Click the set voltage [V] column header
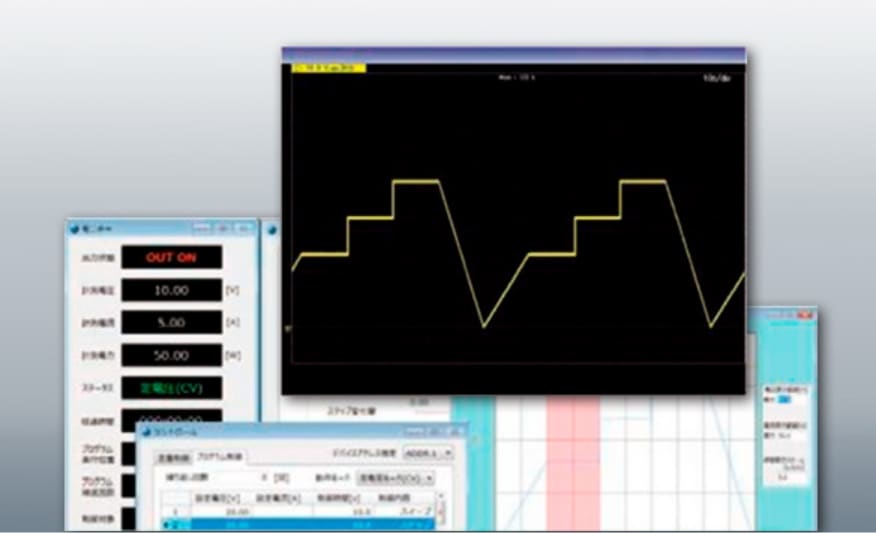Viewport: 876px width, 533px height. [x=217, y=498]
